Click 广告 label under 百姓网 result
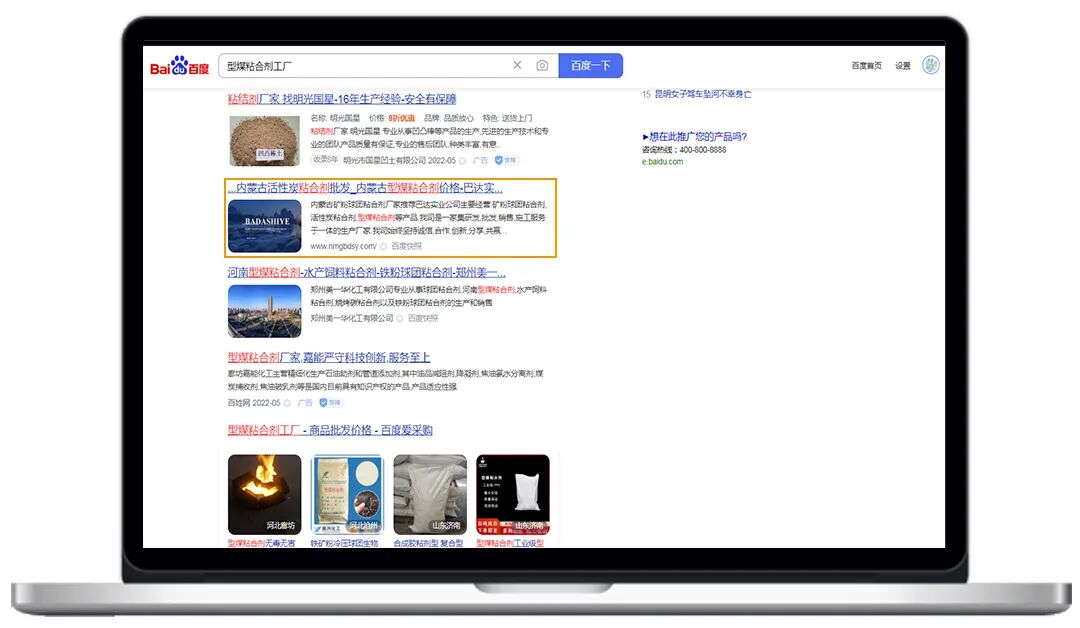 click(x=305, y=402)
